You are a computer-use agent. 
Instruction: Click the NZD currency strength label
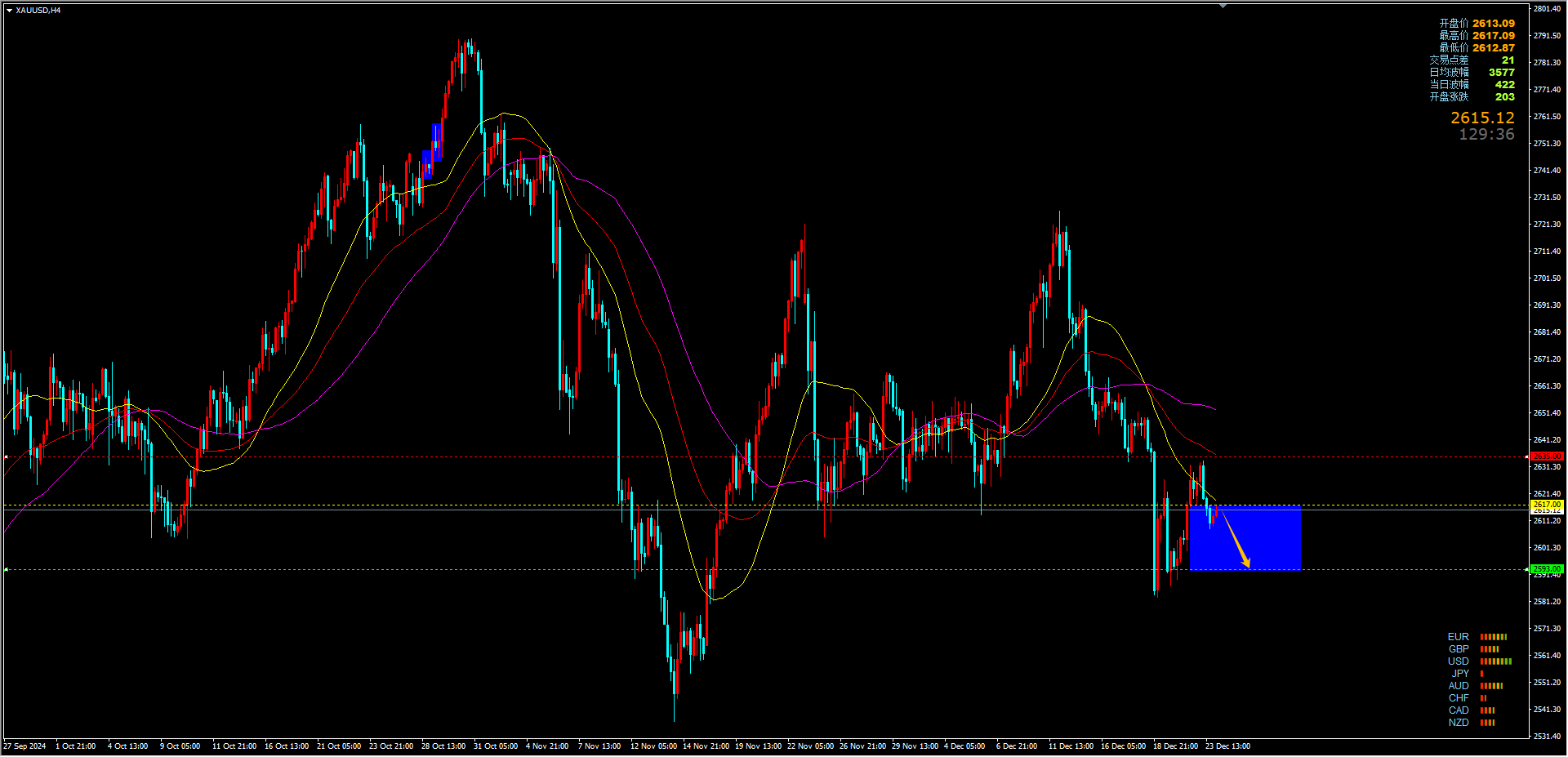[1459, 723]
